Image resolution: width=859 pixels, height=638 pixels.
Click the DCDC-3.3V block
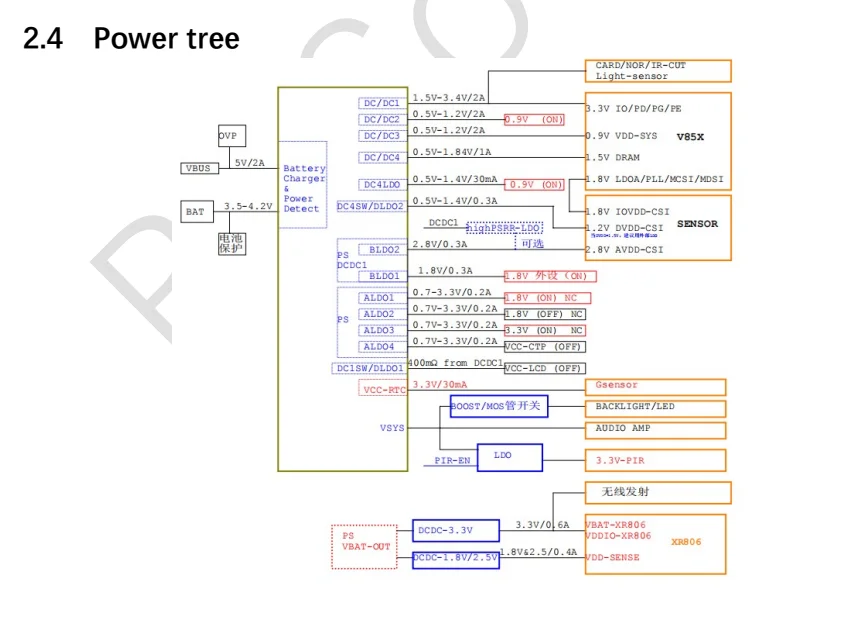coord(455,530)
